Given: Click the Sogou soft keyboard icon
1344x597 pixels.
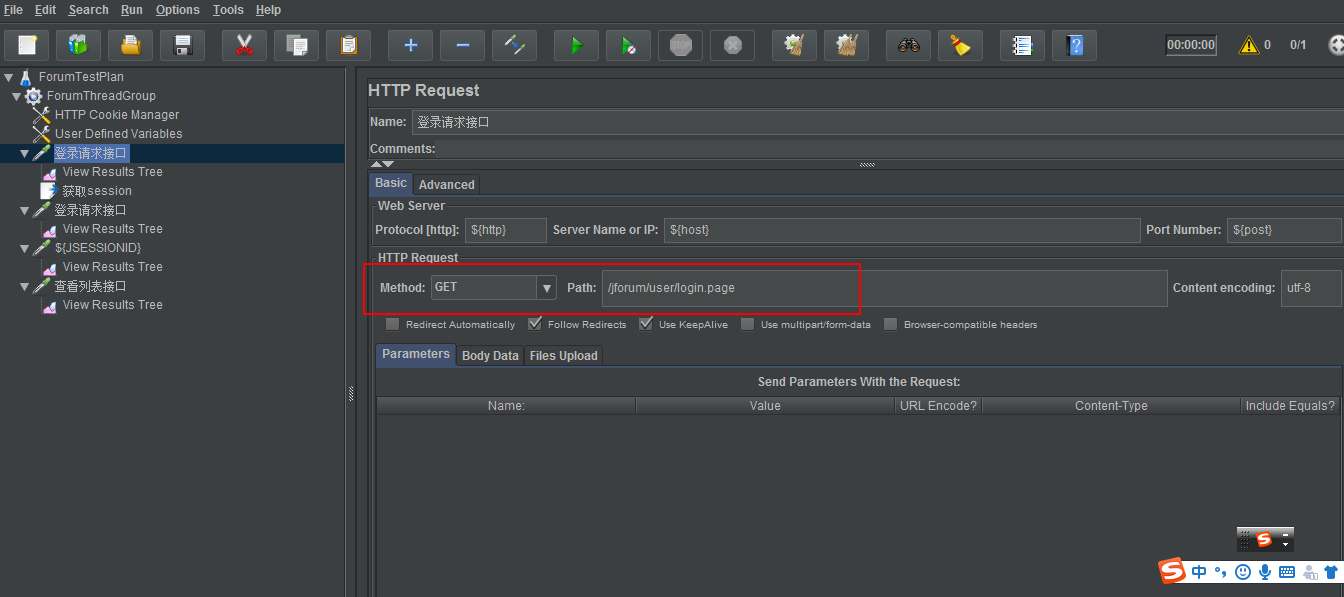Looking at the screenshot, I should click(1287, 572).
